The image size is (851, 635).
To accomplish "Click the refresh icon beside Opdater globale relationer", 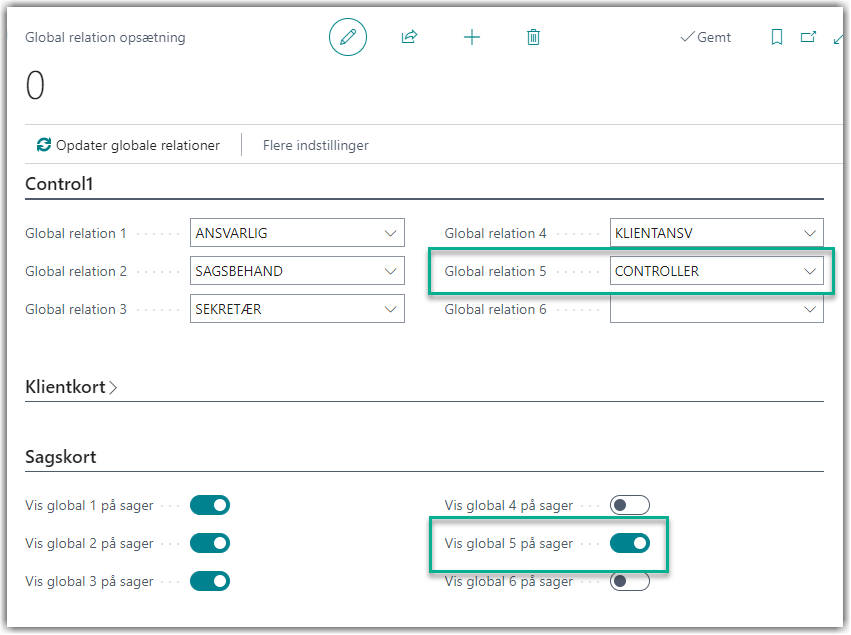I will [43, 145].
